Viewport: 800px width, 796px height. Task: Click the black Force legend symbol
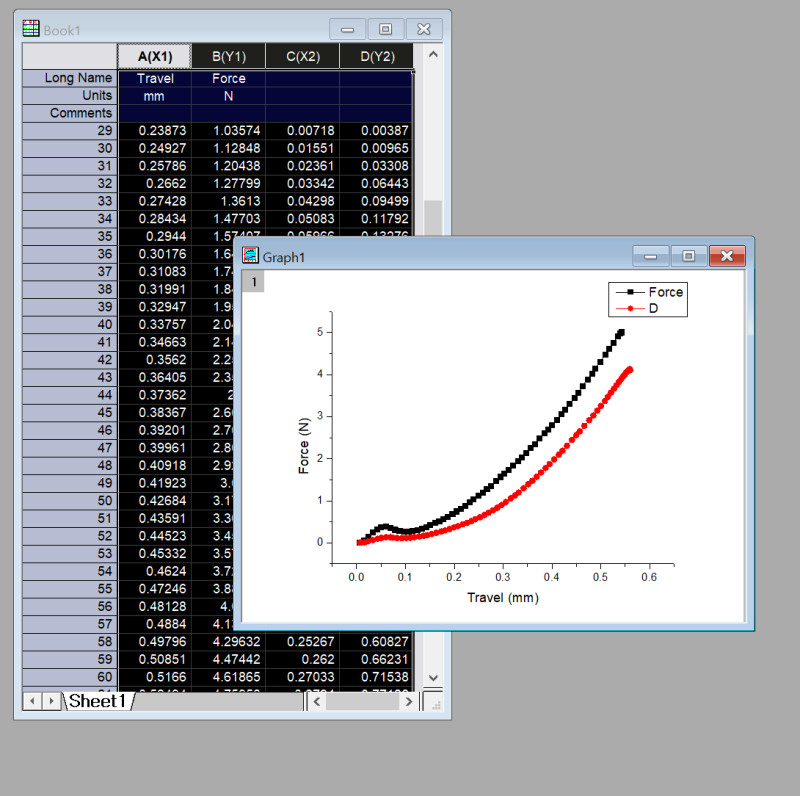[630, 292]
